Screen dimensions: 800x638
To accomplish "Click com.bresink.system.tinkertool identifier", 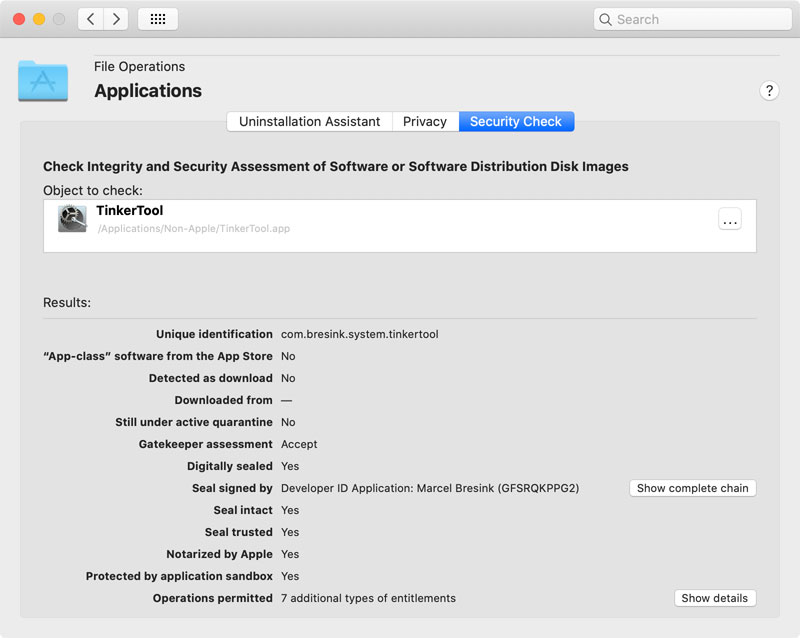I will click(x=360, y=334).
